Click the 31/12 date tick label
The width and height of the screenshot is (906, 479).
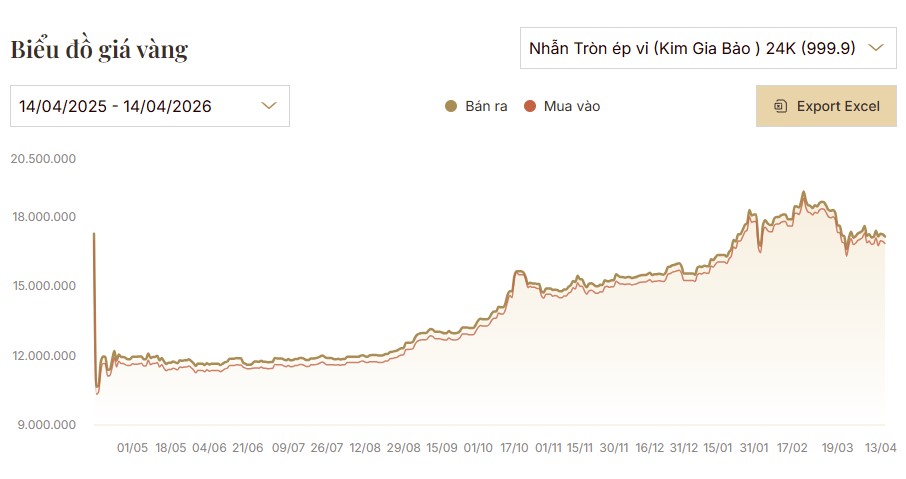pyautogui.click(x=684, y=448)
